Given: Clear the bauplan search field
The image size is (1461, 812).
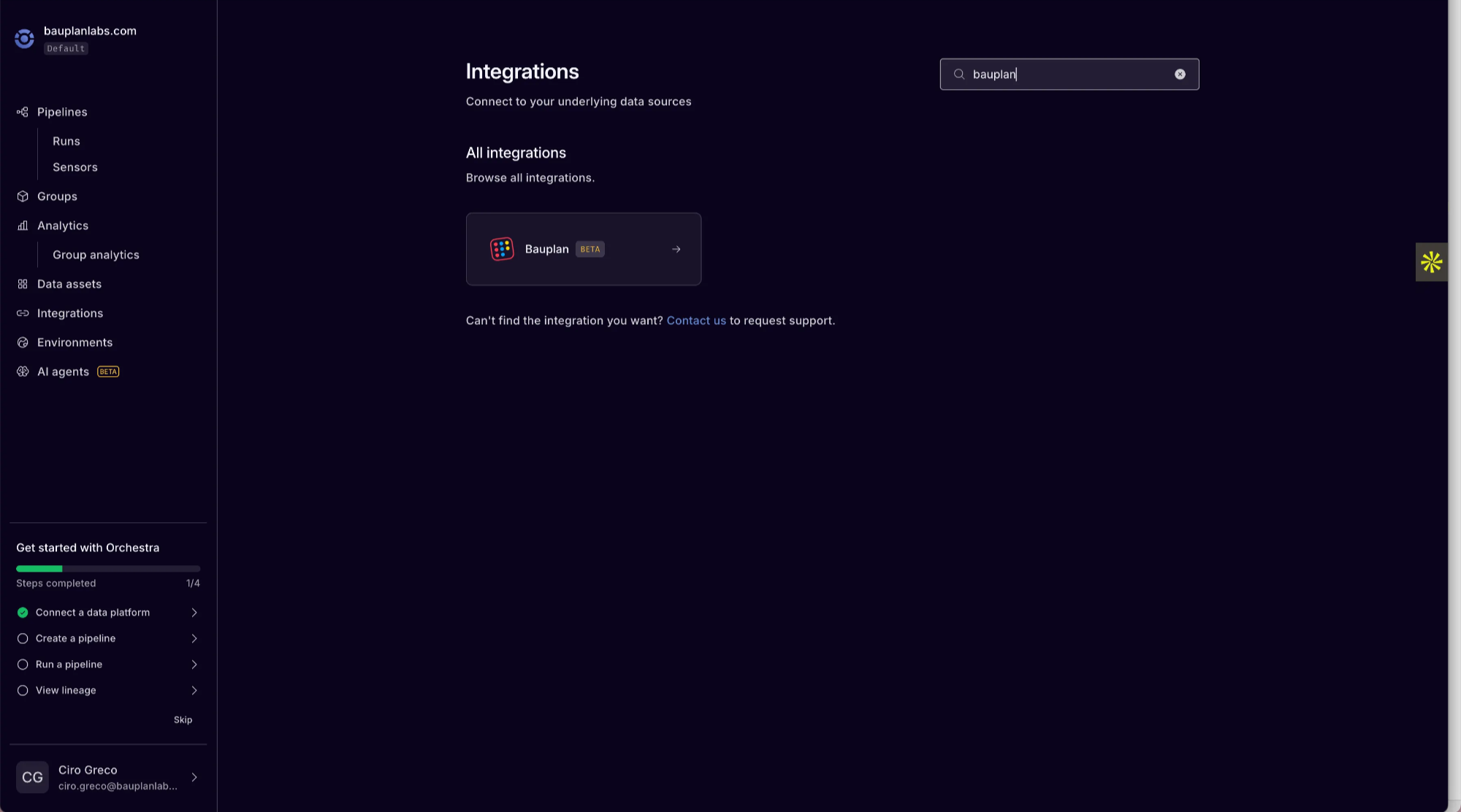Looking at the screenshot, I should (x=1180, y=74).
